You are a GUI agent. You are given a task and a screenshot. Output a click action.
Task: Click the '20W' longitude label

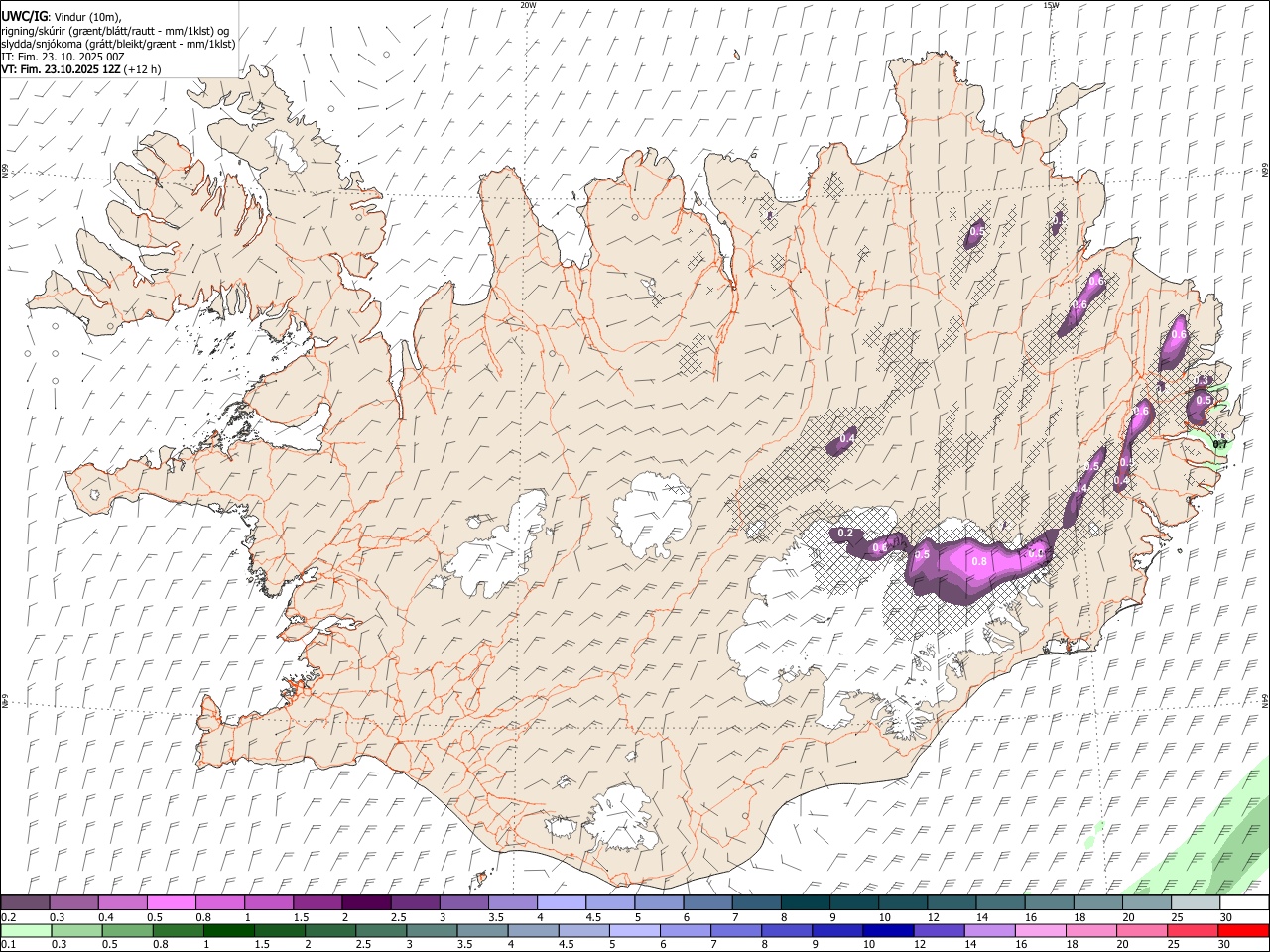tap(528, 5)
